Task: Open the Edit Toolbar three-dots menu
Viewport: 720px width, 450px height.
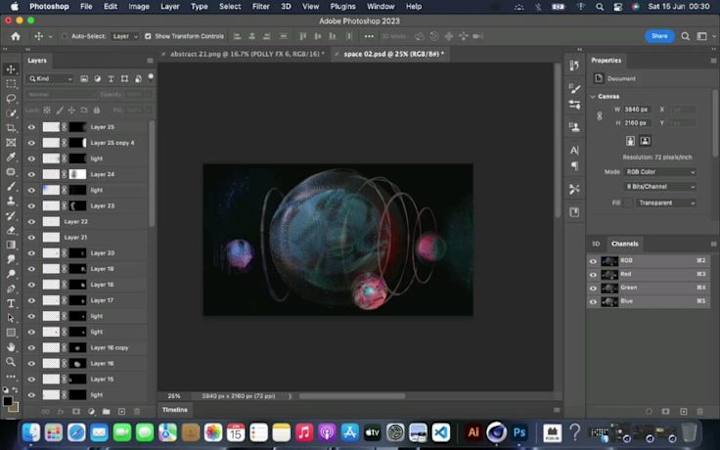Action: pos(11,377)
